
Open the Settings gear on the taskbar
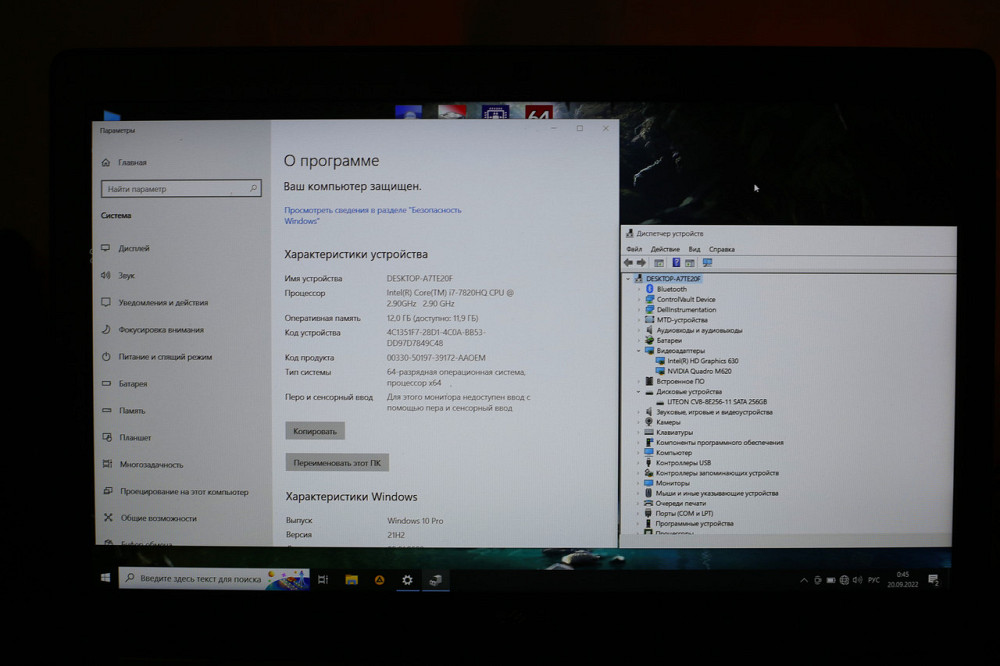point(406,579)
